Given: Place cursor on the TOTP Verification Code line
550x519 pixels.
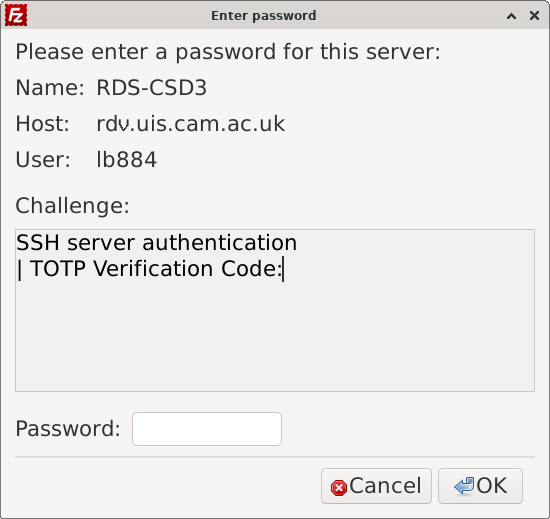Looking at the screenshot, I should click(x=150, y=269).
